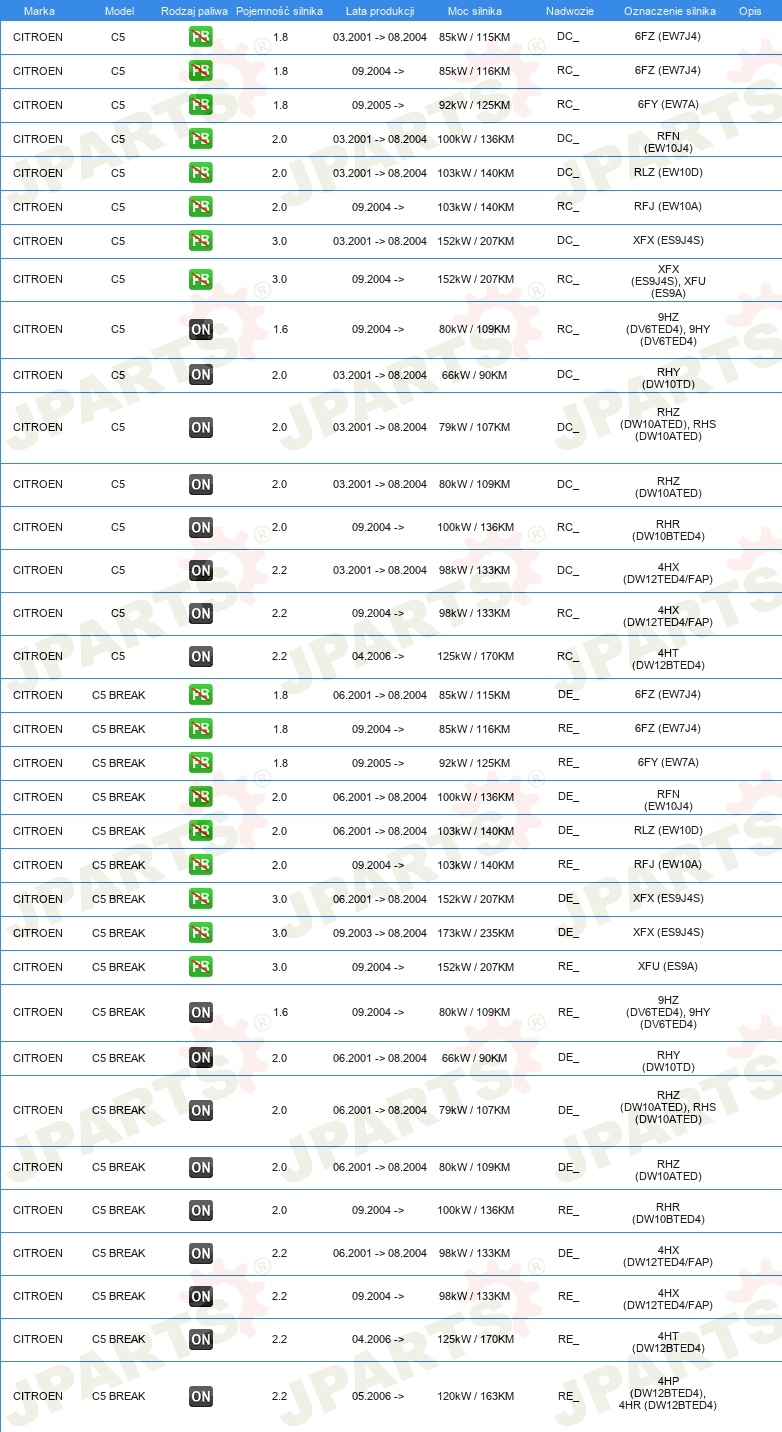
Task: Click "09.2005 ->" in the C5 BREAK row
Action: (x=378, y=763)
